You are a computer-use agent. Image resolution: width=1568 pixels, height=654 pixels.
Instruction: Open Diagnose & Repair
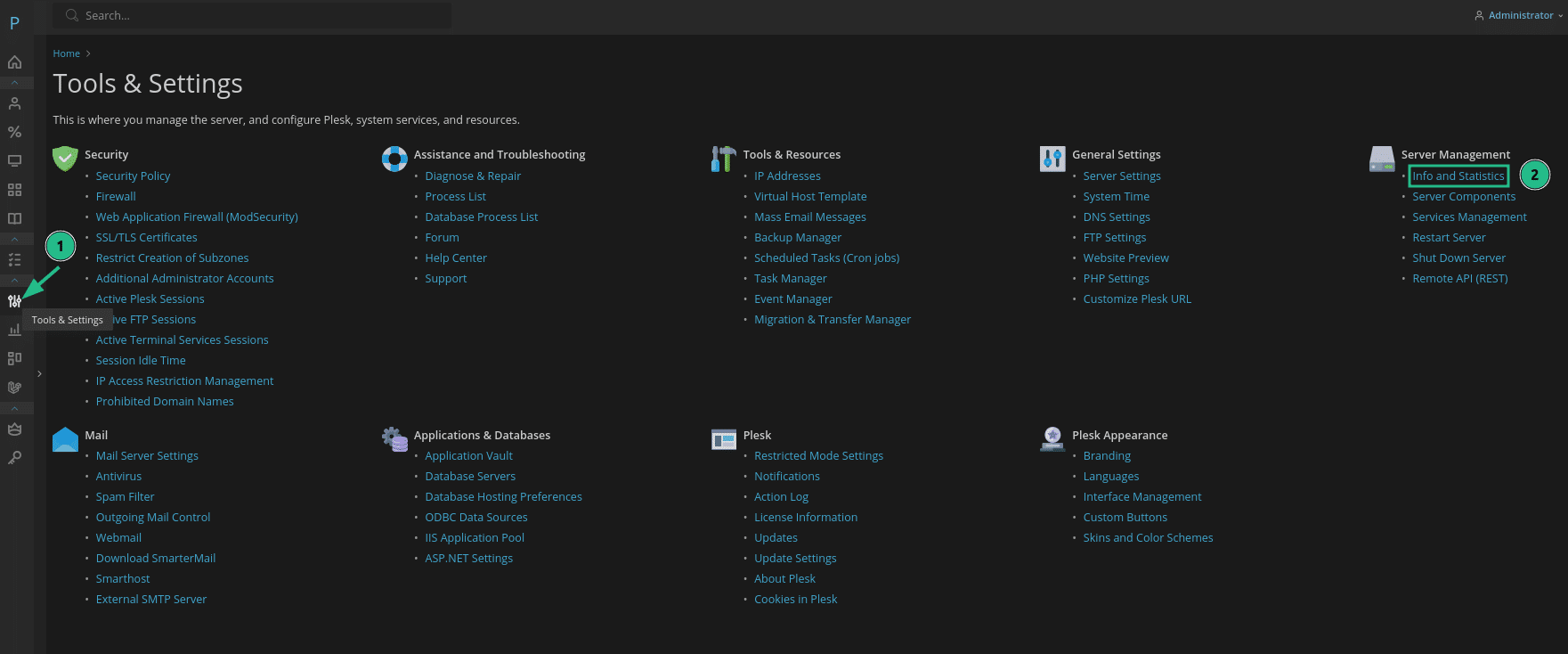(x=473, y=176)
